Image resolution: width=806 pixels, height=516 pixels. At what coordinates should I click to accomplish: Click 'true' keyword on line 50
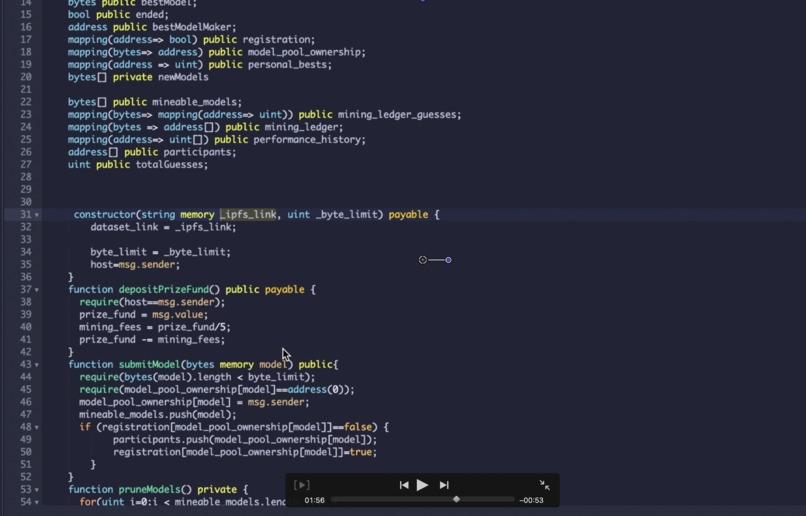pyautogui.click(x=361, y=452)
